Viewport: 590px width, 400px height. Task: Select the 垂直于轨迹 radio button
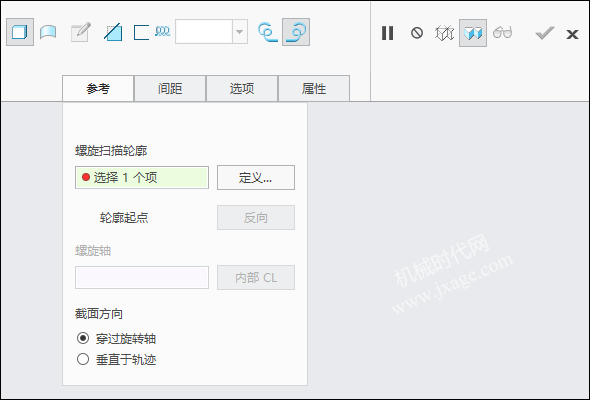83,359
